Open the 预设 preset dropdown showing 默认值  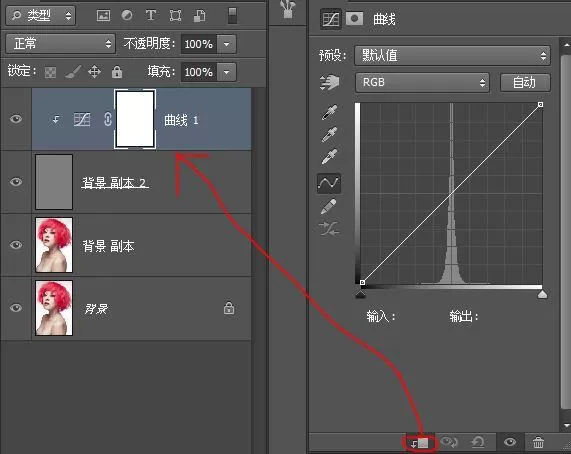point(452,56)
